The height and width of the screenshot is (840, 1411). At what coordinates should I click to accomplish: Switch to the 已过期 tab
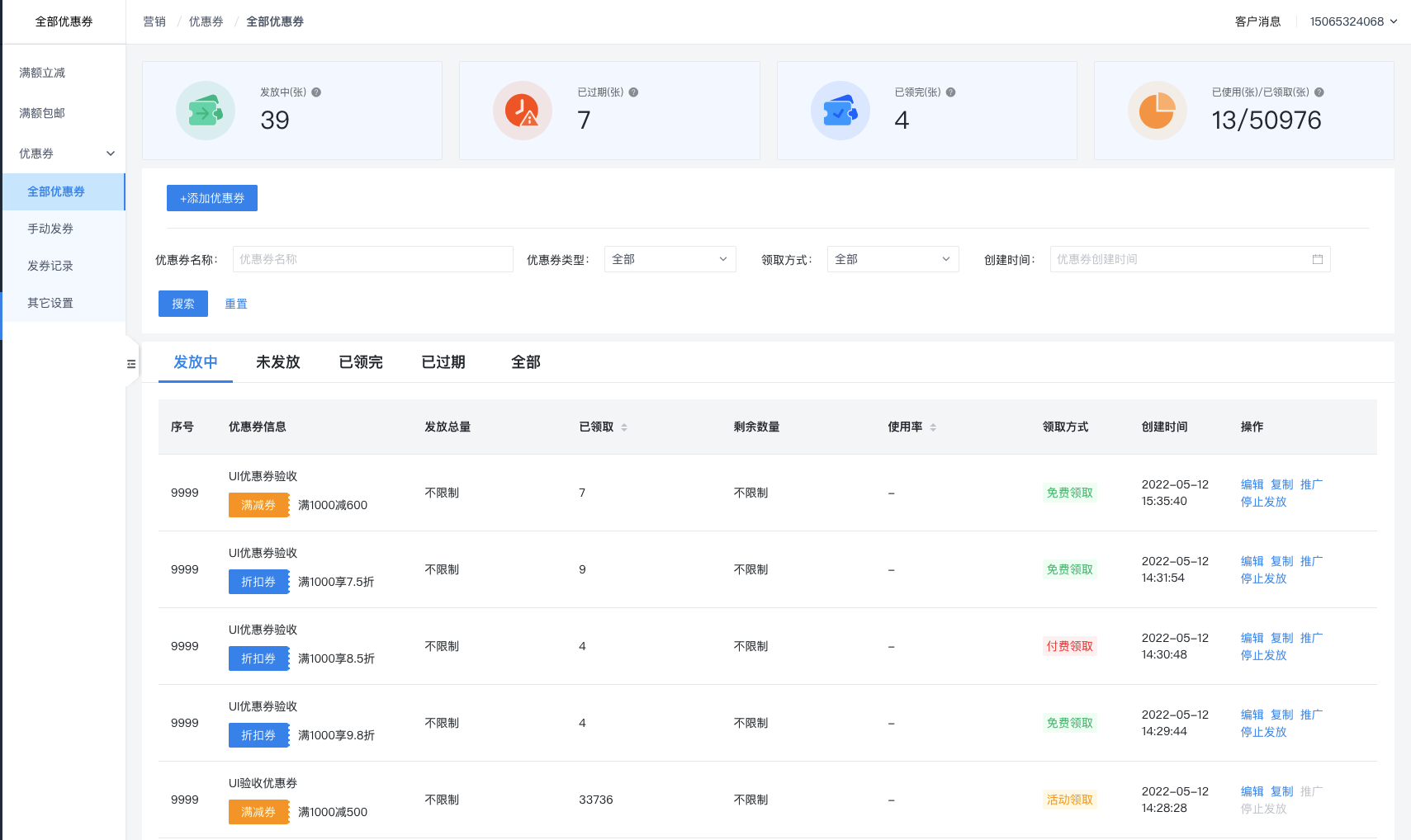443,361
